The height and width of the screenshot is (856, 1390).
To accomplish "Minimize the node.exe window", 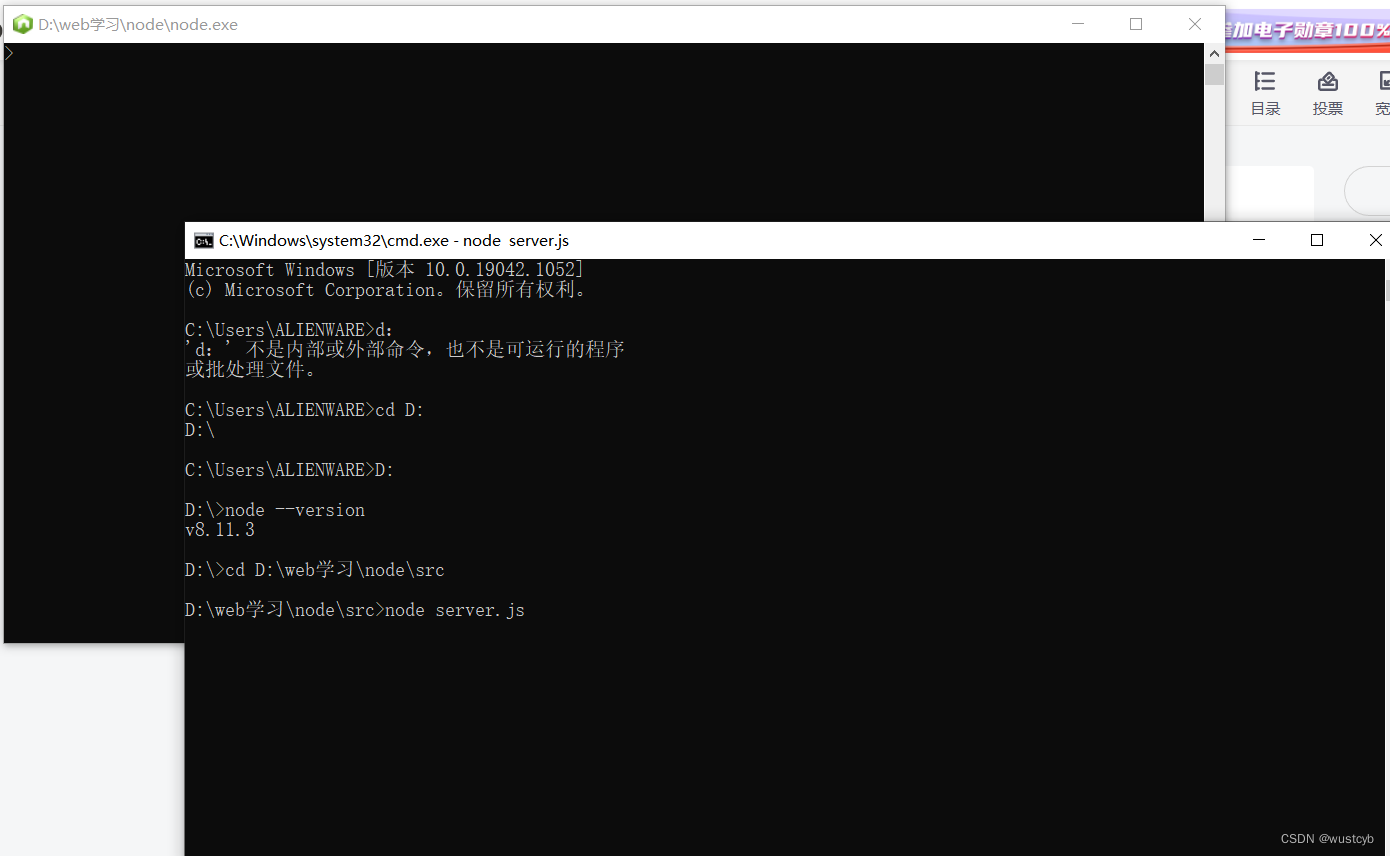I will click(1077, 24).
